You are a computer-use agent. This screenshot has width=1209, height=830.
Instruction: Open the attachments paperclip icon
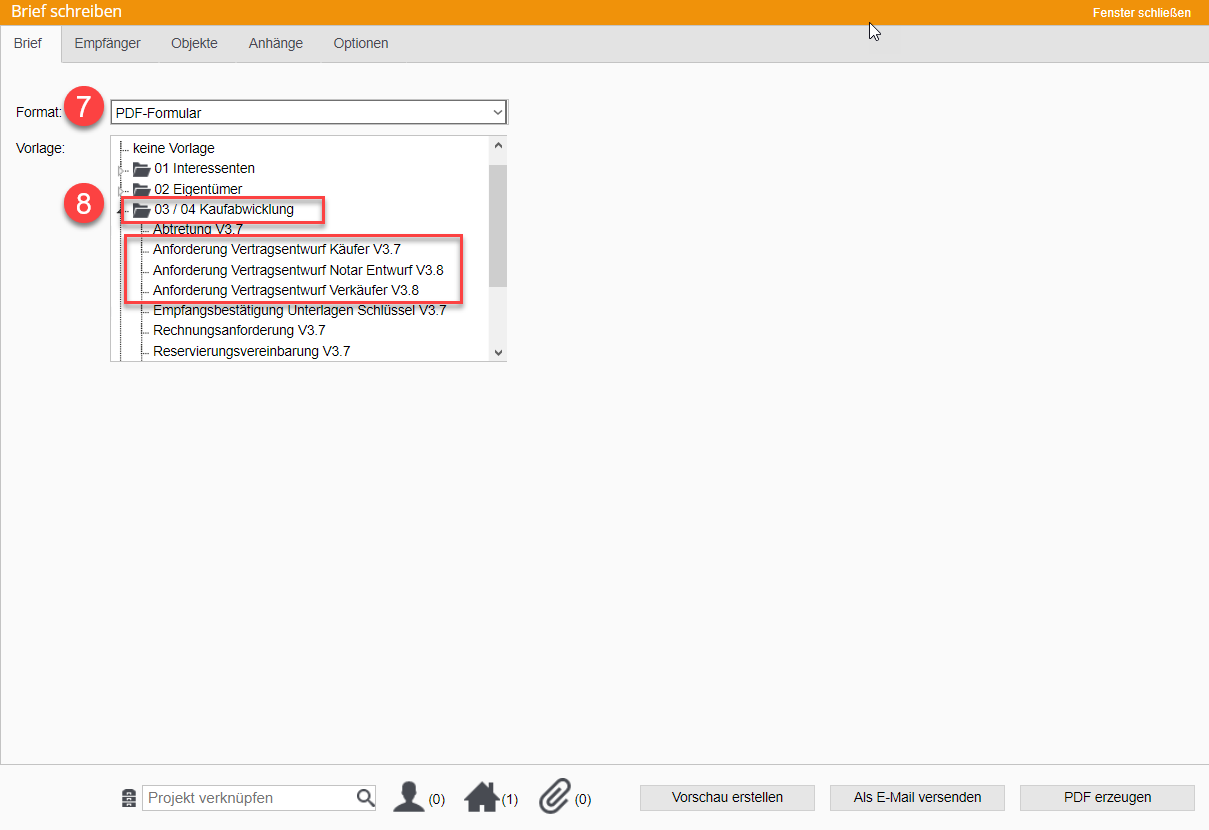pos(554,797)
